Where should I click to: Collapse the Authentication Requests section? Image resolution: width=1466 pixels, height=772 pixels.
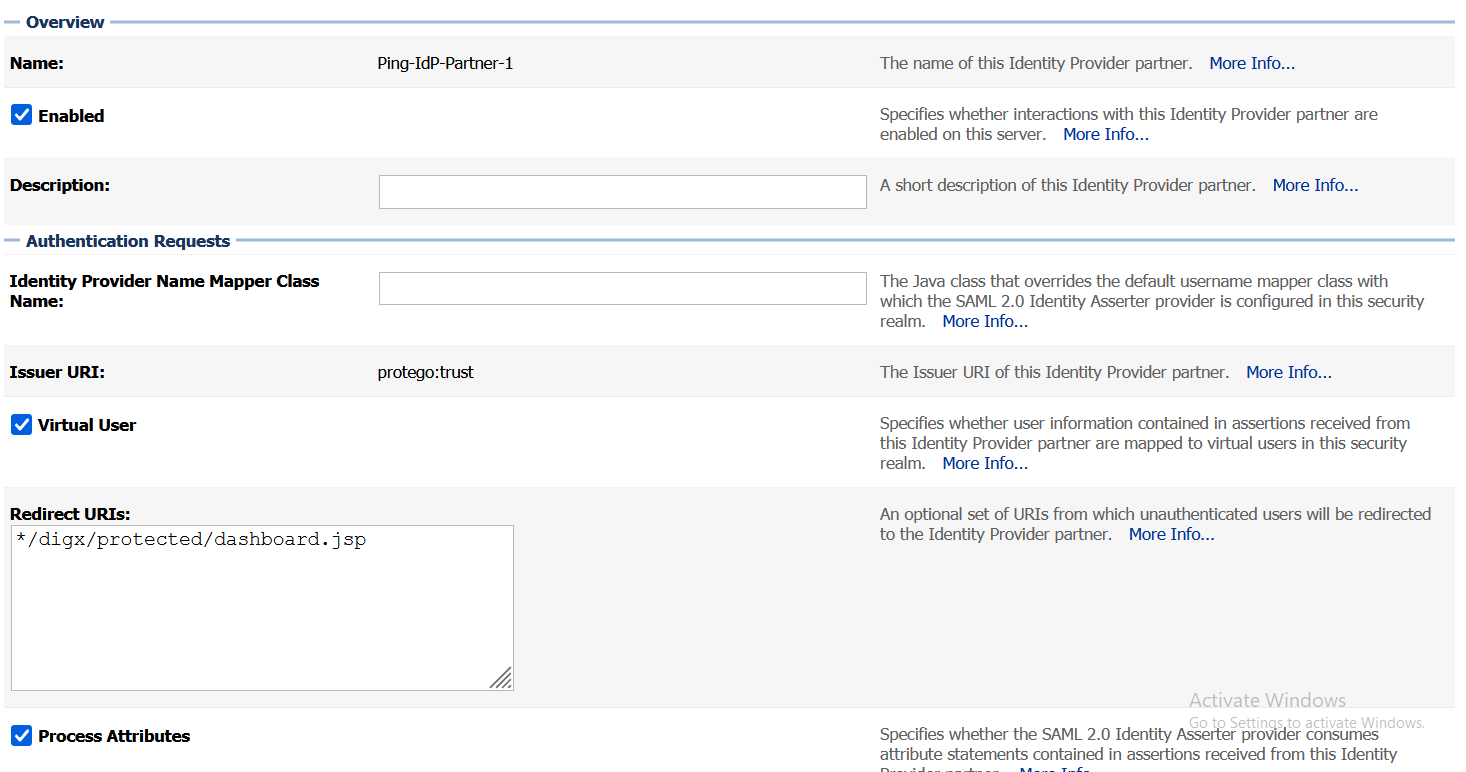click(x=14, y=241)
